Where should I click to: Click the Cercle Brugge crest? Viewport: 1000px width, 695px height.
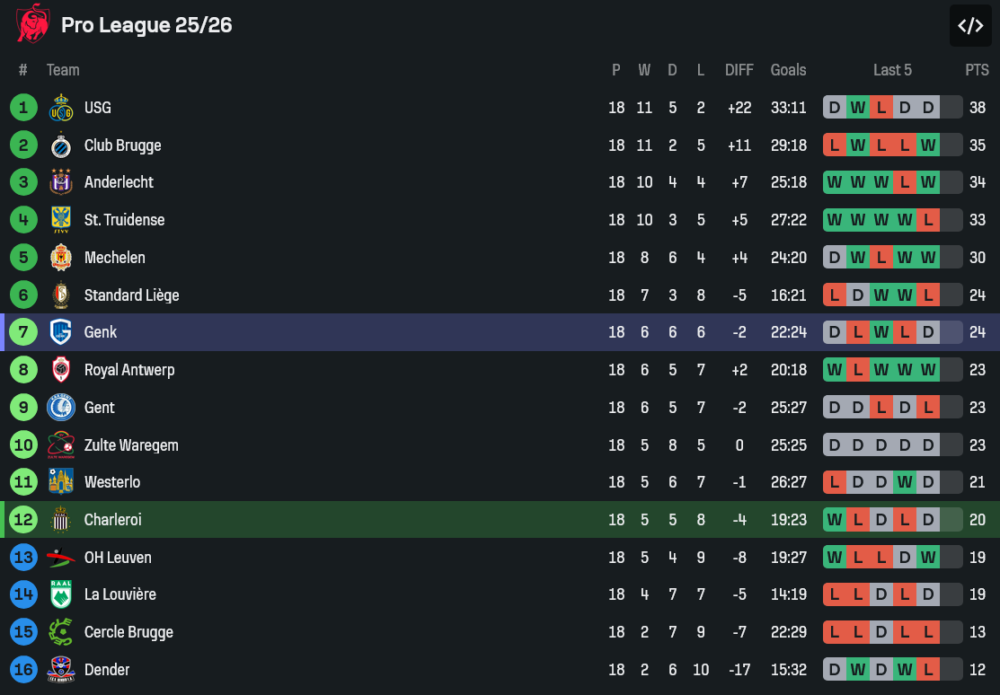[61, 632]
